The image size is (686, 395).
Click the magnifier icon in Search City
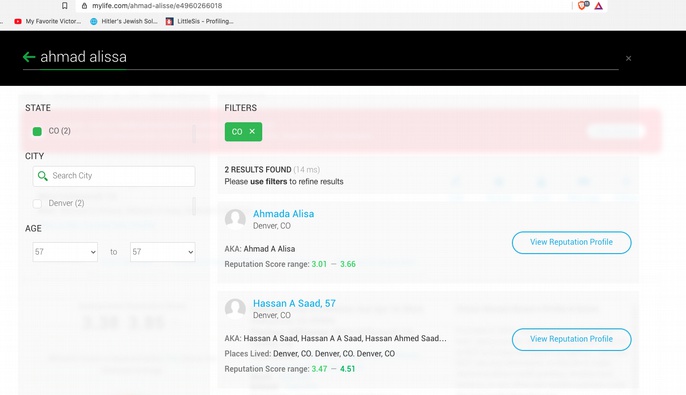[x=42, y=176]
